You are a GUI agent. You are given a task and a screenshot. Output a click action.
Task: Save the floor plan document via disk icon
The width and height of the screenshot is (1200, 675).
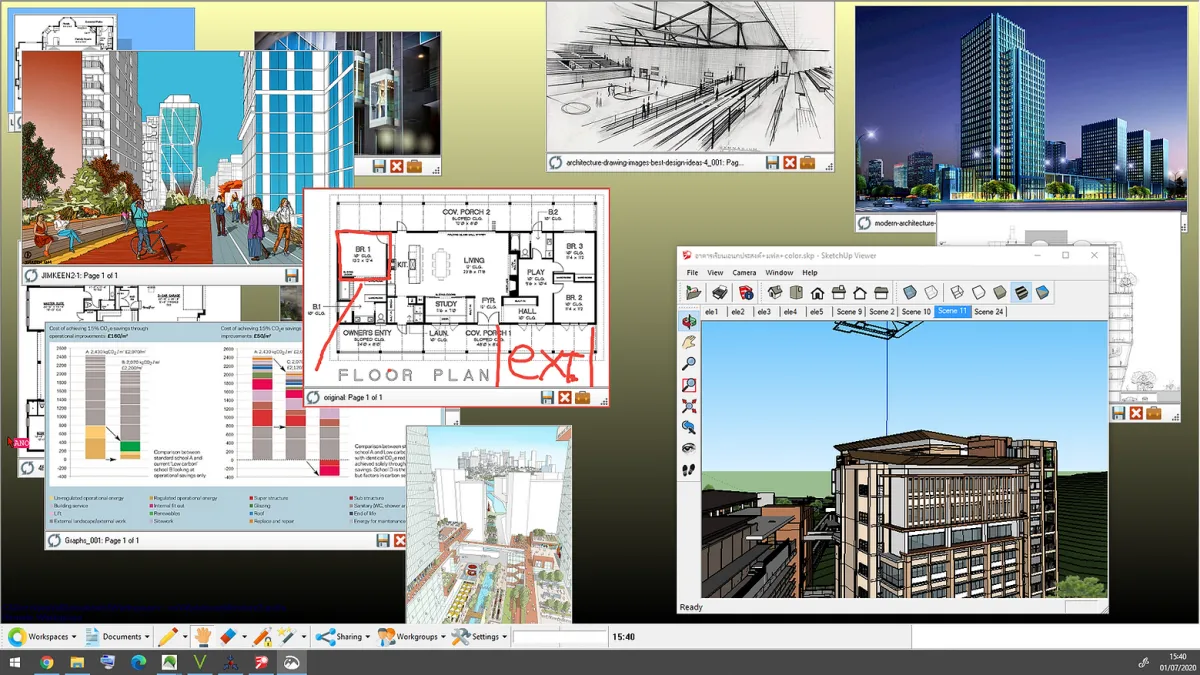coord(547,397)
